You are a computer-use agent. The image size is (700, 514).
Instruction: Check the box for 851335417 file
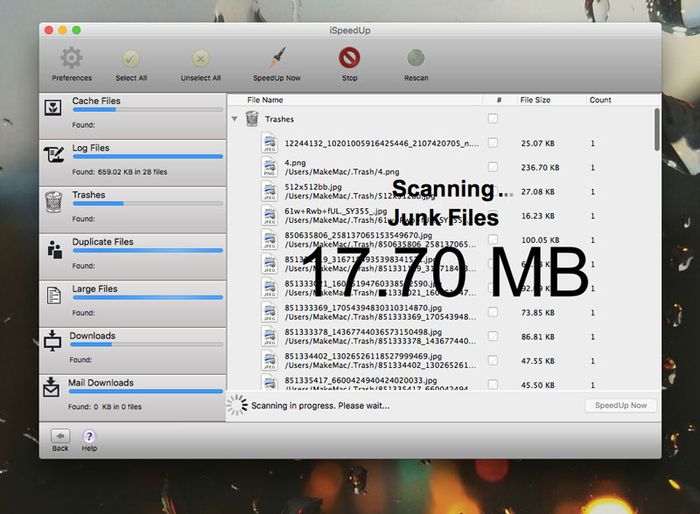[x=492, y=384]
